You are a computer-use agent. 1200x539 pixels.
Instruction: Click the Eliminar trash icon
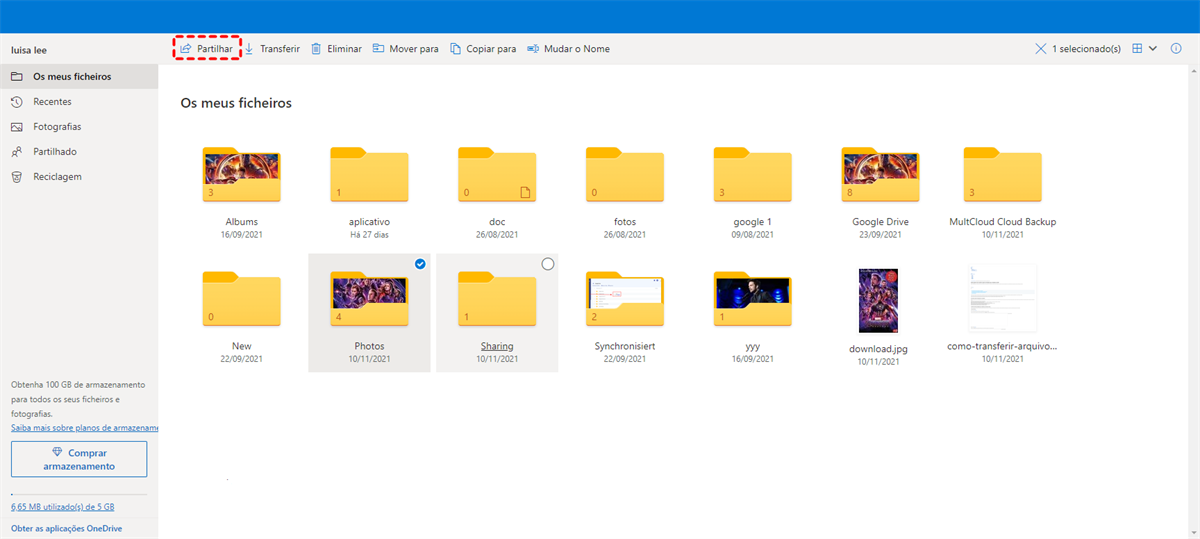pos(316,49)
